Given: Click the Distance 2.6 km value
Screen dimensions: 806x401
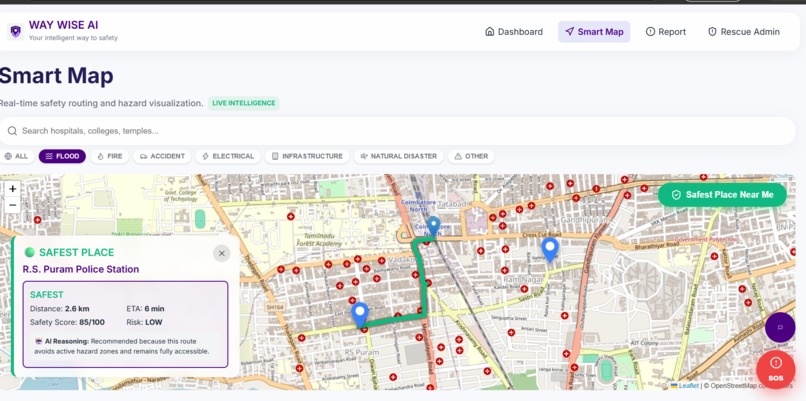Looking at the screenshot, I should click(x=77, y=309).
